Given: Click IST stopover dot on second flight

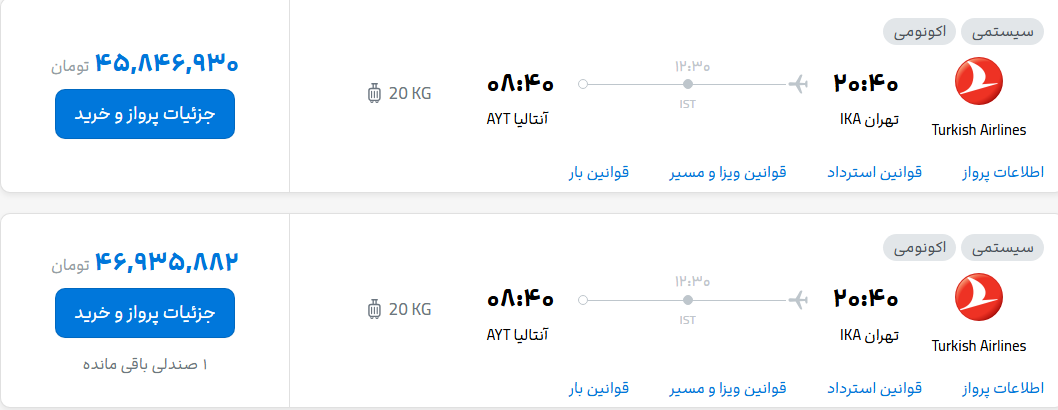Looking at the screenshot, I should pyautogui.click(x=688, y=300).
